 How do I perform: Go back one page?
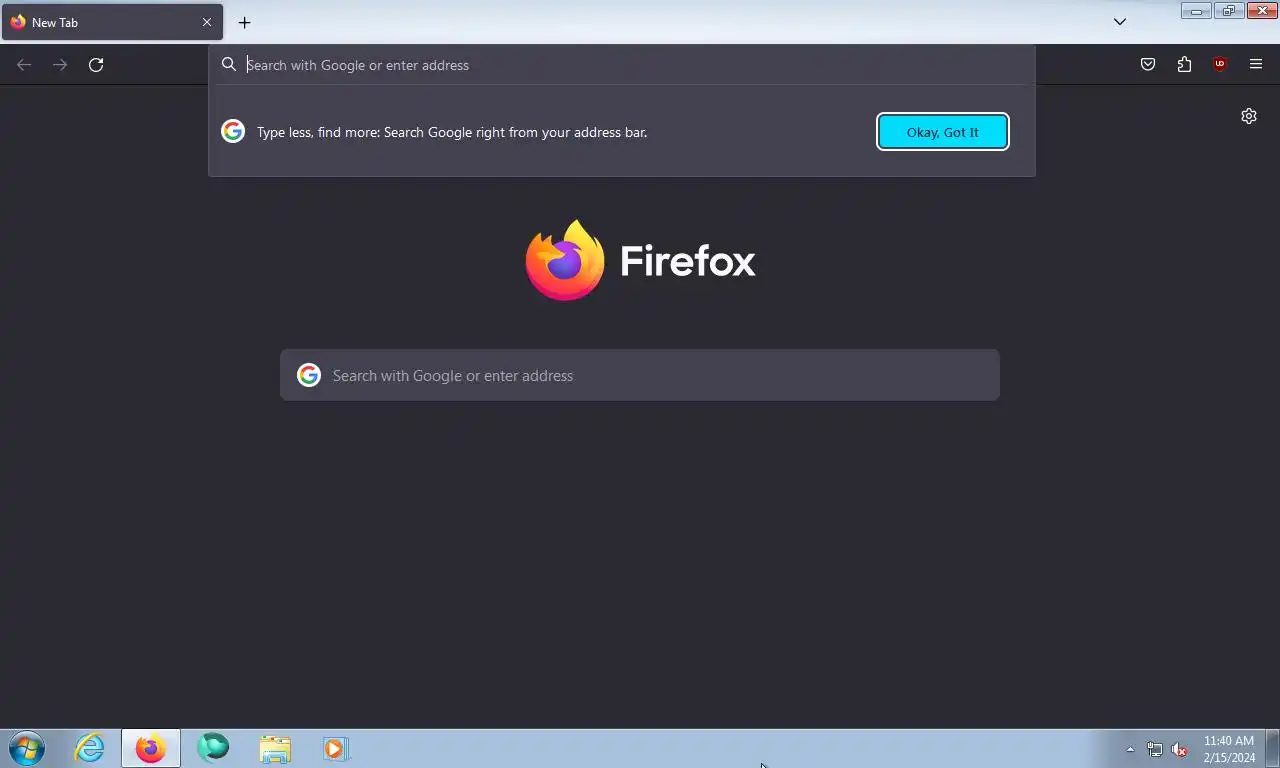(x=24, y=65)
